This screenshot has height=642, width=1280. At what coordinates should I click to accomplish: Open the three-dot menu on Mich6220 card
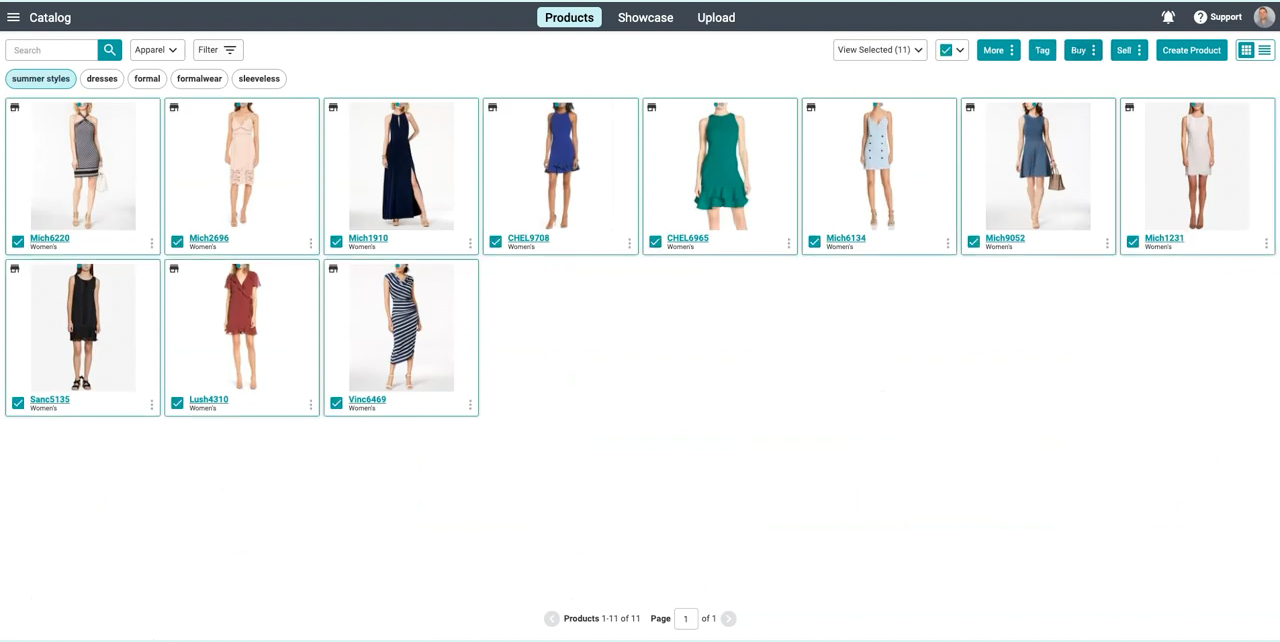152,243
